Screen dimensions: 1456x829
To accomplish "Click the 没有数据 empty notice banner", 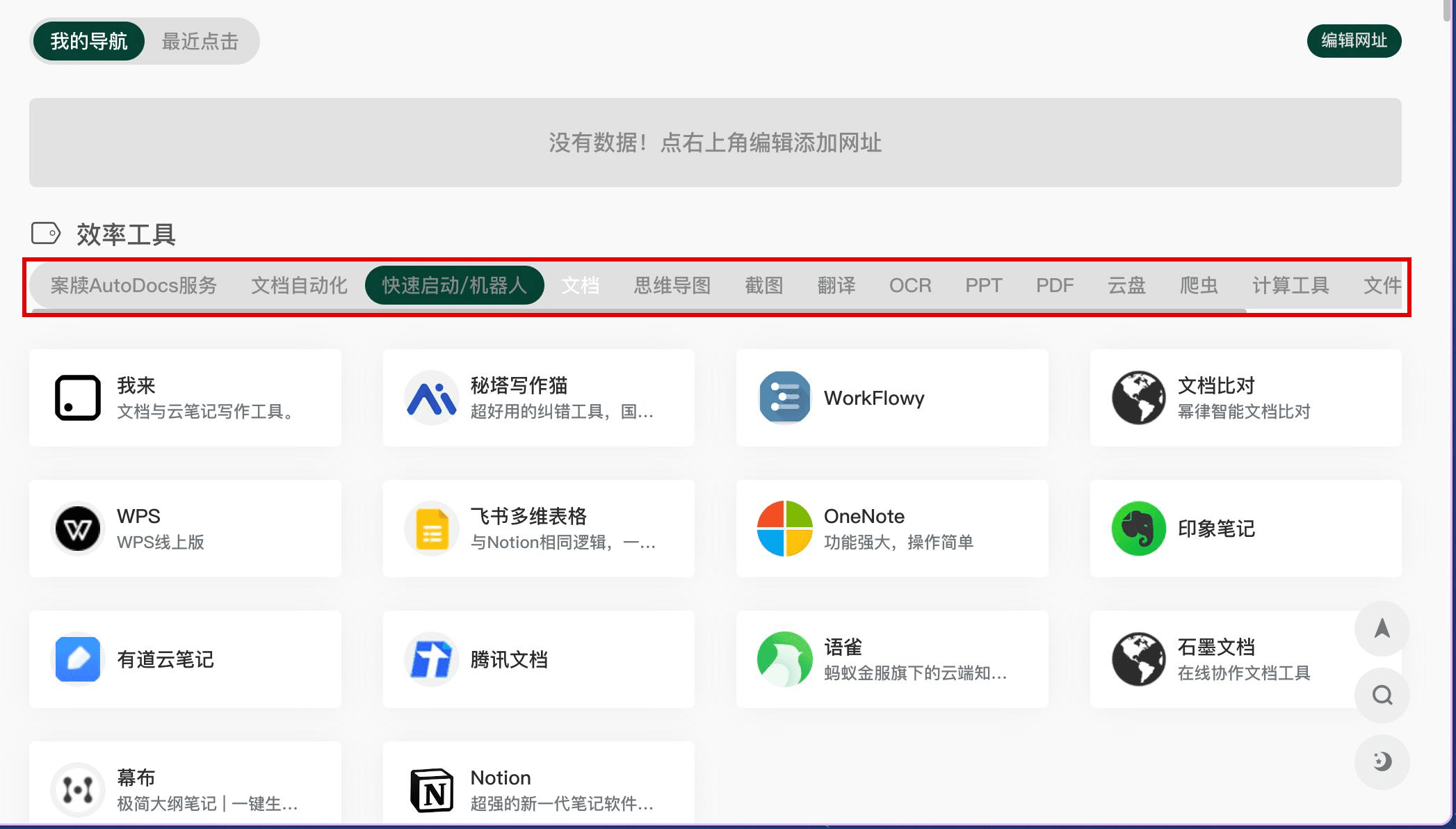I will pyautogui.click(x=715, y=143).
